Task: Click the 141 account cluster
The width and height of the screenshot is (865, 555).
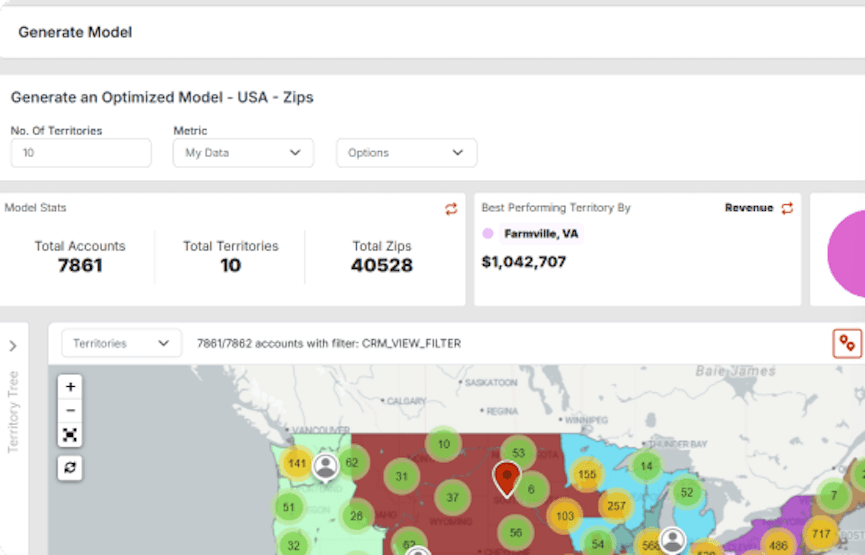Action: (x=297, y=463)
